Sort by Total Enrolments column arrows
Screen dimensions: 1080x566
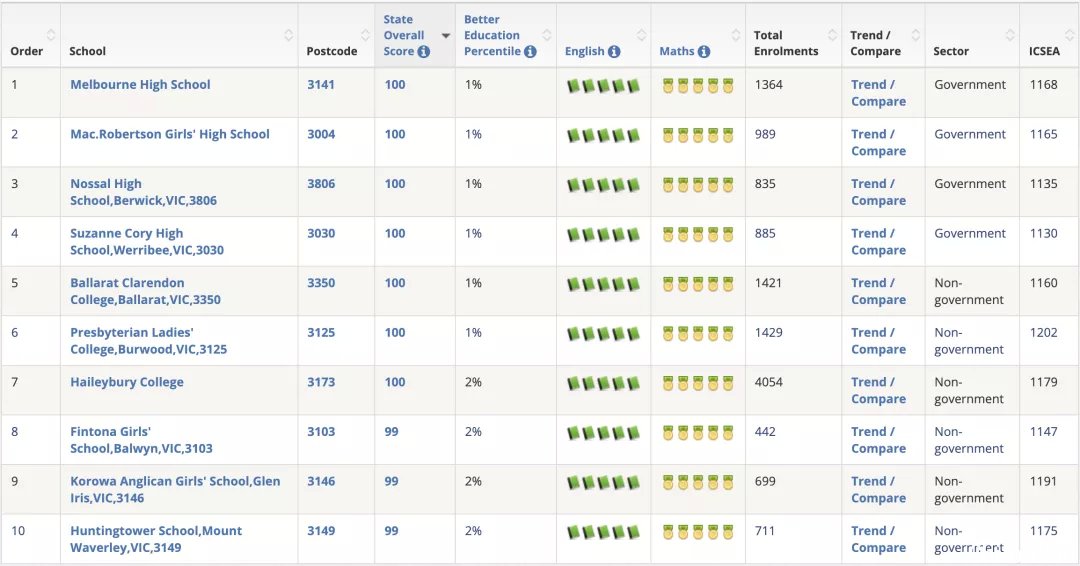[x=832, y=35]
